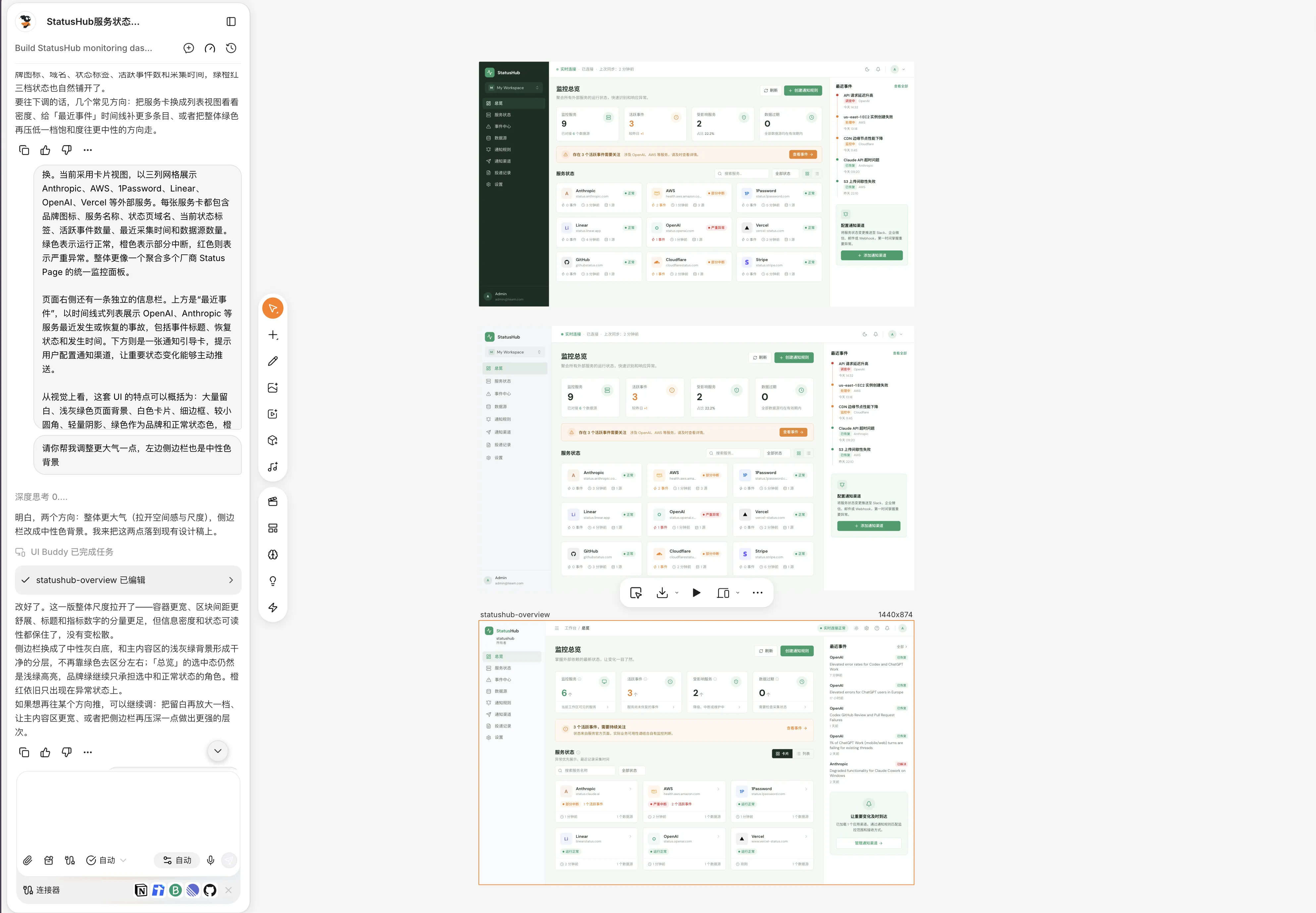This screenshot has width=1316, height=913.
Task: Toggle the chat sidebar panel icon
Action: click(x=231, y=22)
